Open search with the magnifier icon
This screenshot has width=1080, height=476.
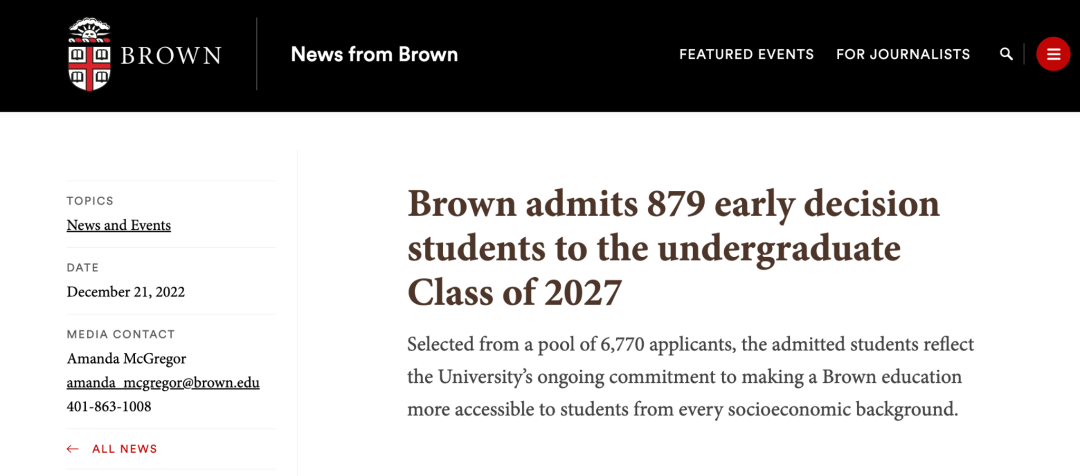pos(1006,54)
